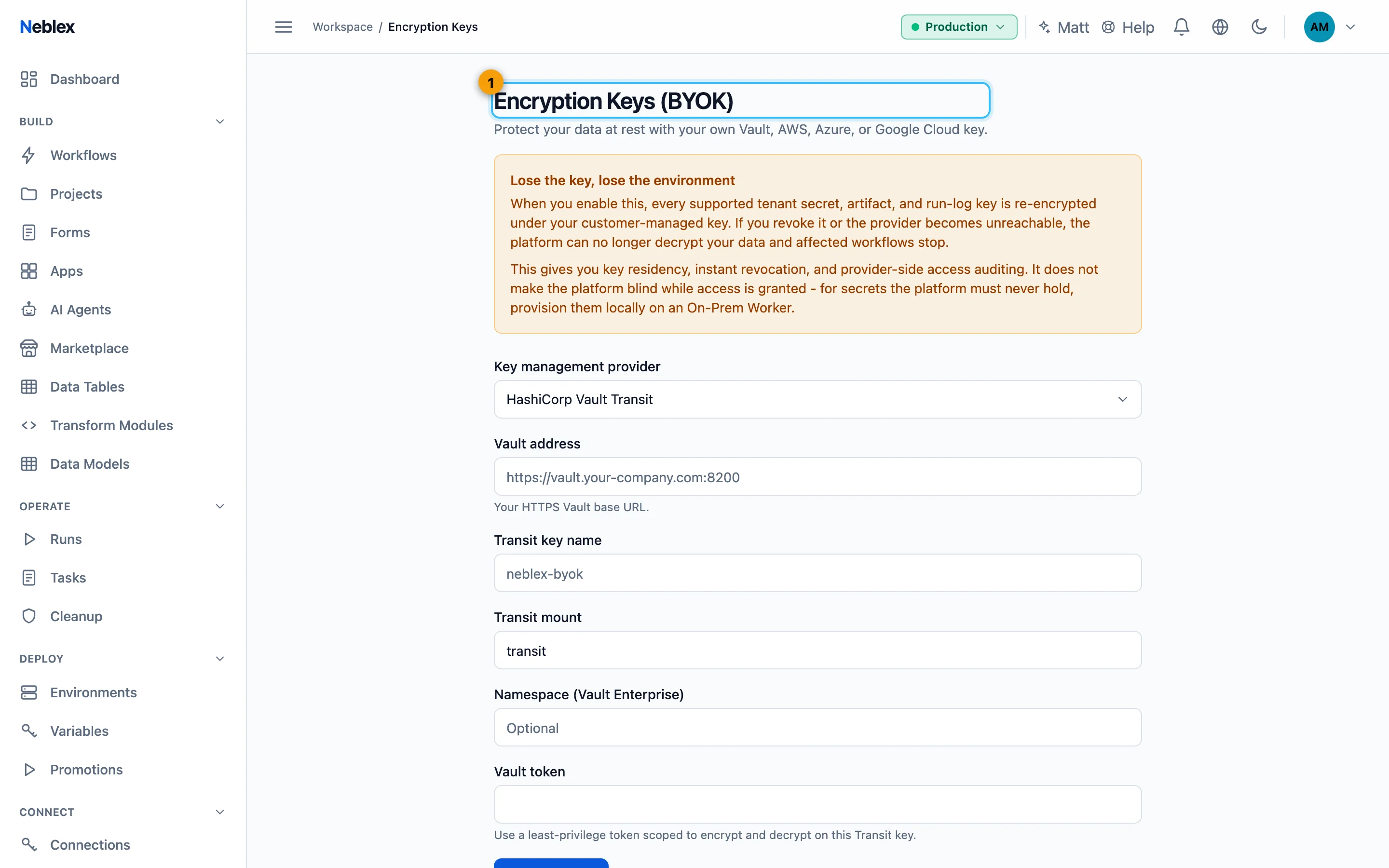Open the notifications bell

coord(1181,27)
